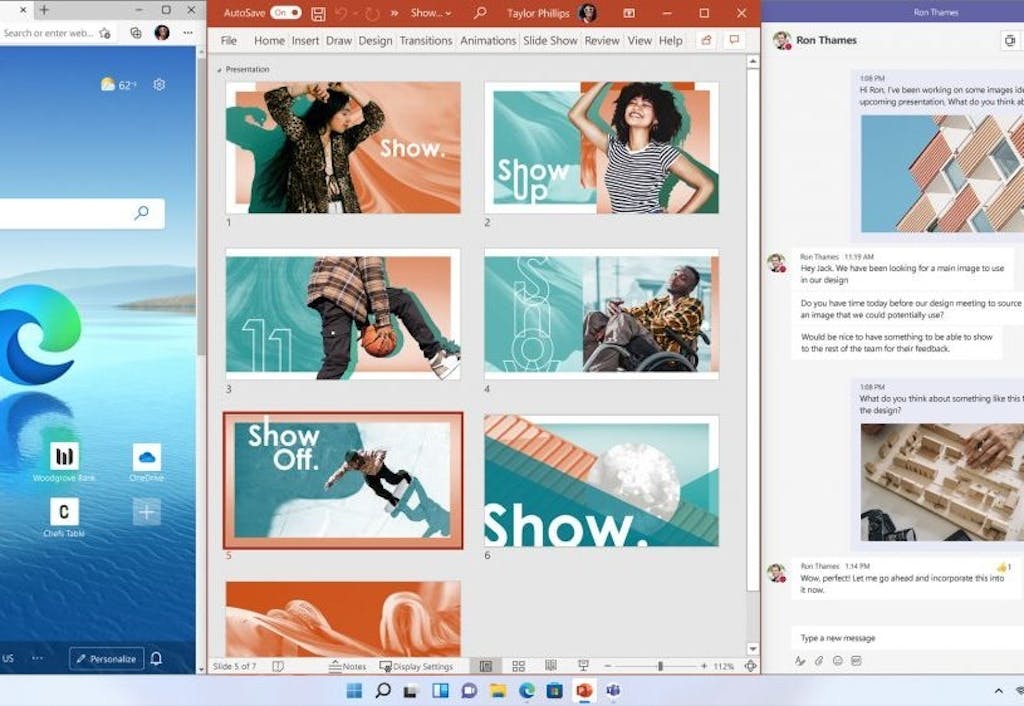
Task: Open Edge Collections icon in toolbar
Action: pyautogui.click(x=136, y=33)
